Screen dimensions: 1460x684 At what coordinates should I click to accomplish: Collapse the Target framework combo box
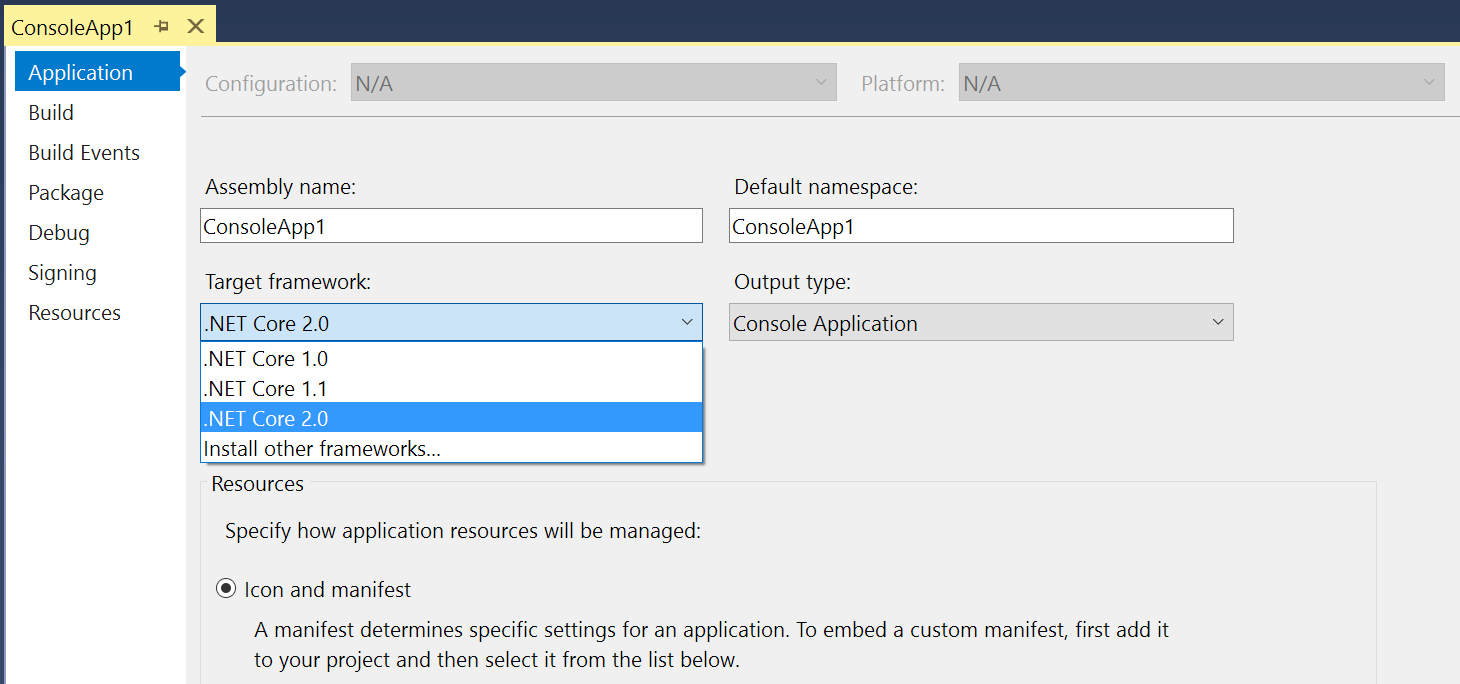pyautogui.click(x=451, y=323)
